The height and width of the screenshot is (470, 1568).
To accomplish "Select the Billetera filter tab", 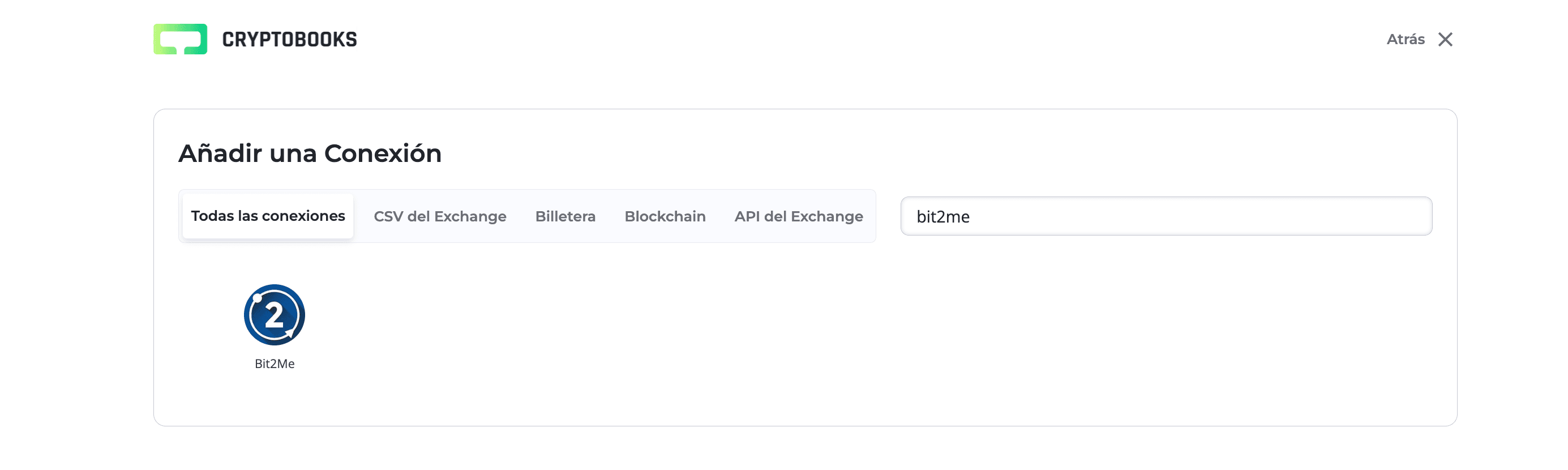I will click(565, 216).
